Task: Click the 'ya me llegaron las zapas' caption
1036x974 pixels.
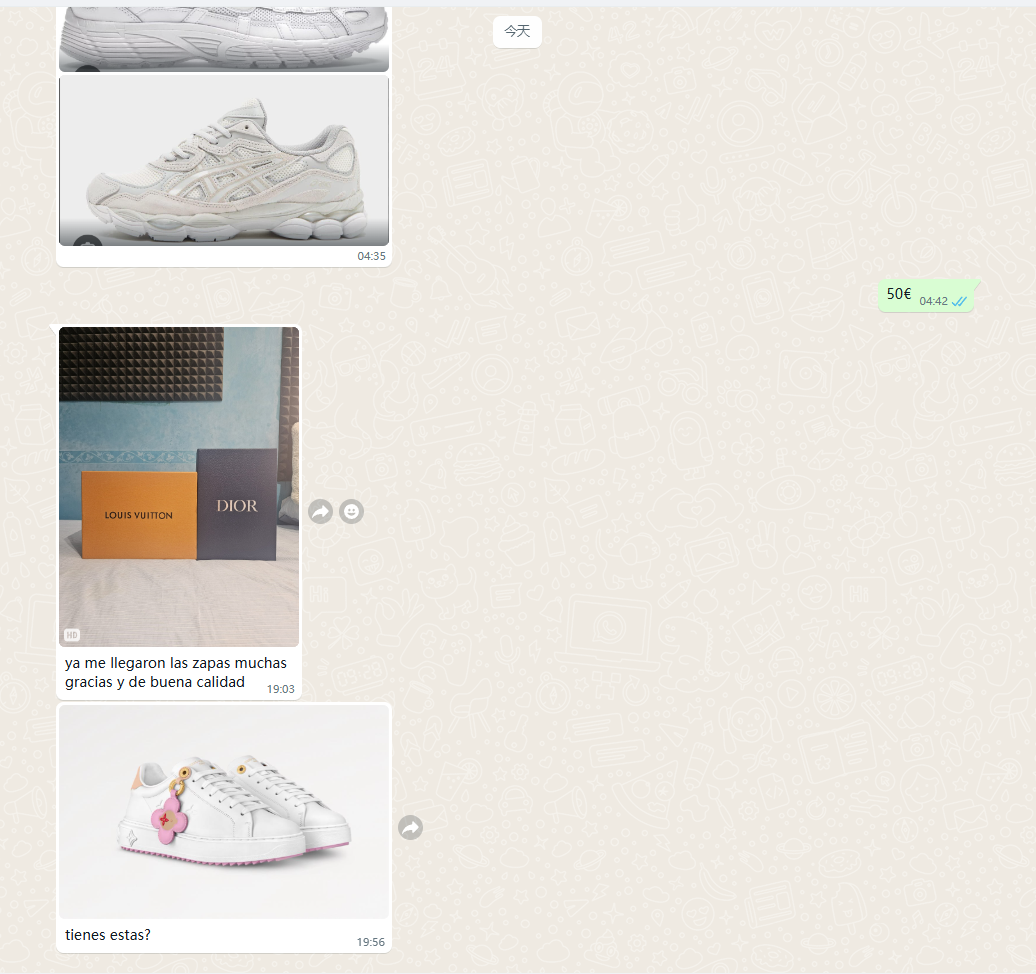Action: pyautogui.click(x=176, y=672)
